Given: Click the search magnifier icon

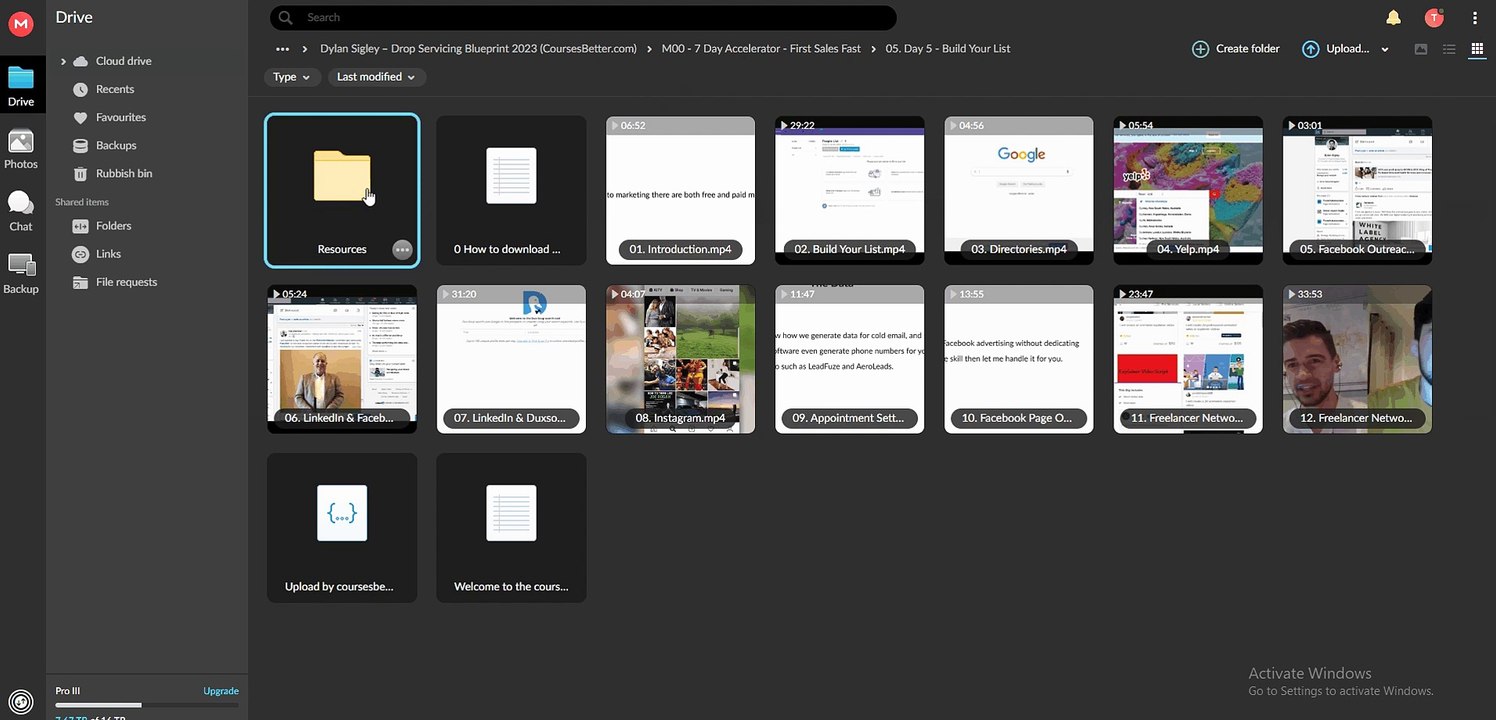Looking at the screenshot, I should coord(286,18).
